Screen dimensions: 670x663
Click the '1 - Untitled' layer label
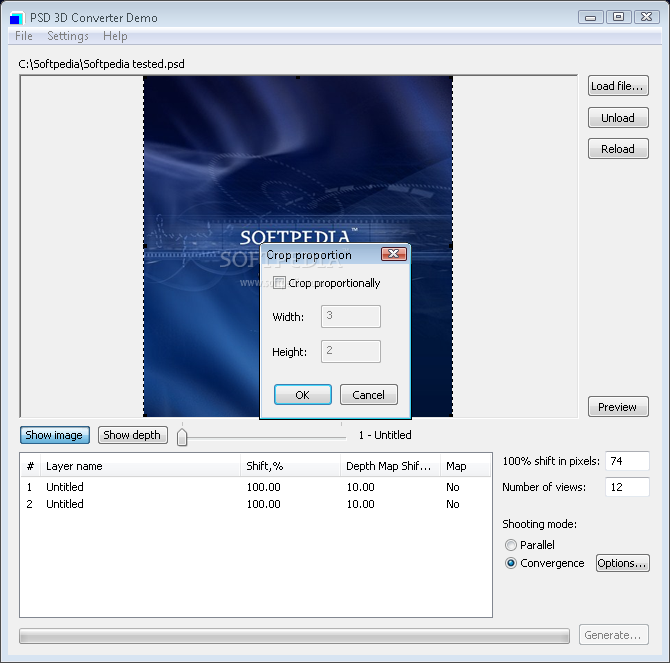tap(385, 435)
